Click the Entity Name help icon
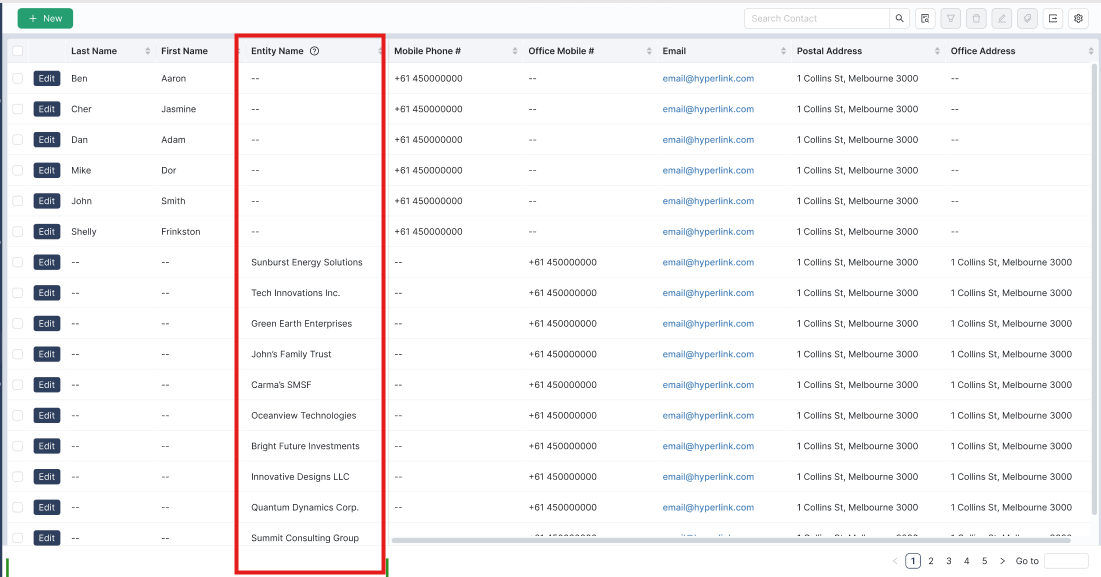The width and height of the screenshot is (1101, 577). click(x=315, y=51)
